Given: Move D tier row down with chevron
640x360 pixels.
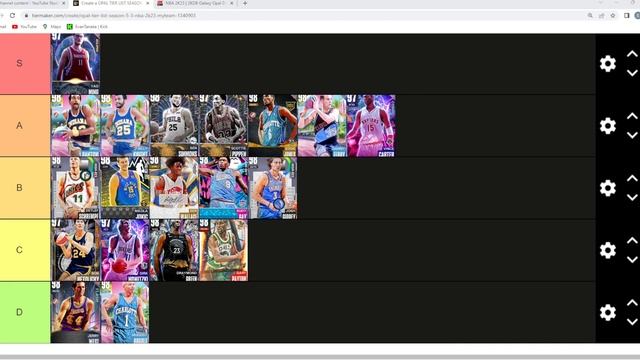Looking at the screenshot, I should point(632,322).
